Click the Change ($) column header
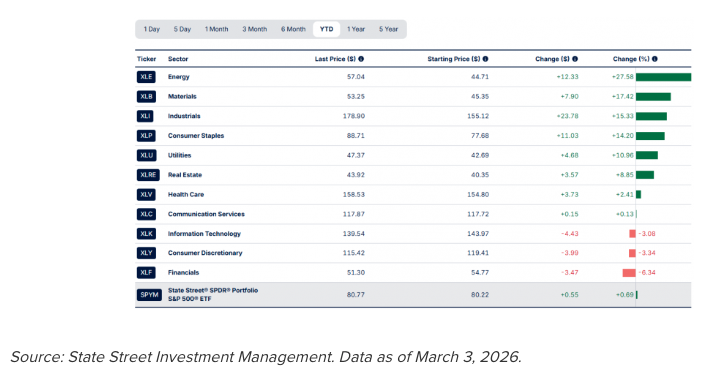 point(552,59)
